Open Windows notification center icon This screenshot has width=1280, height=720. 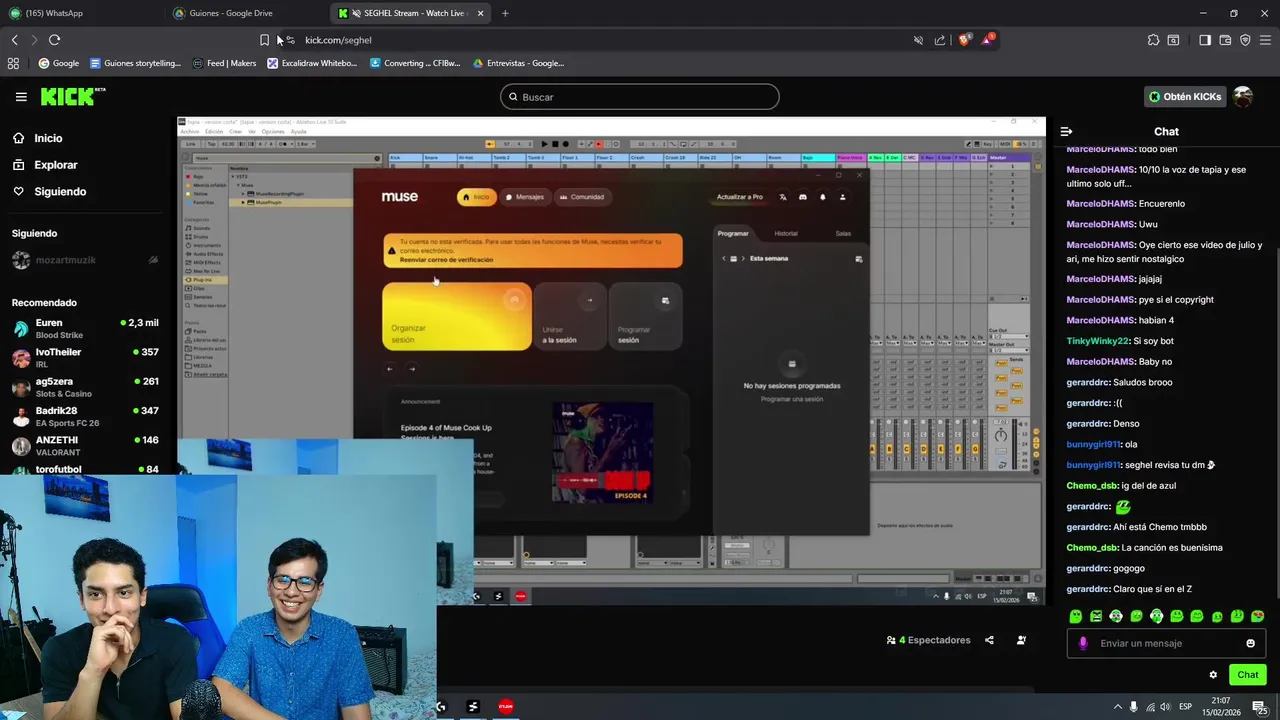coord(1259,707)
